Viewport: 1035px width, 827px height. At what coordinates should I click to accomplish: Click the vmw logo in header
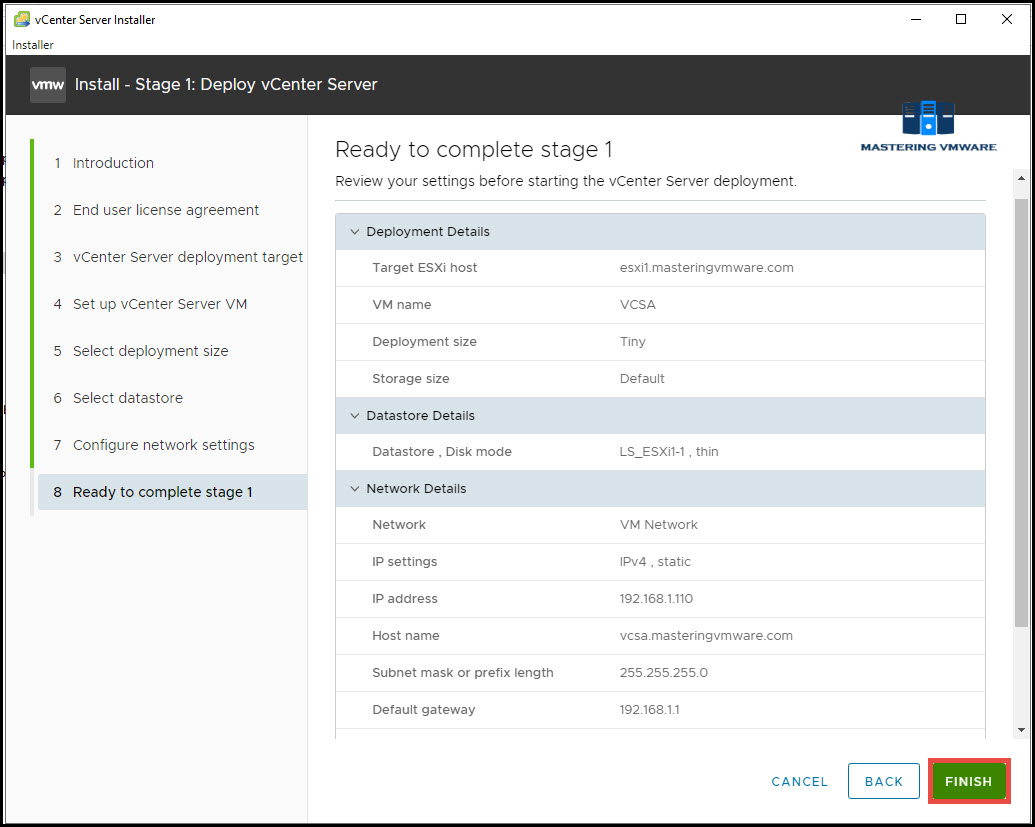[x=48, y=84]
